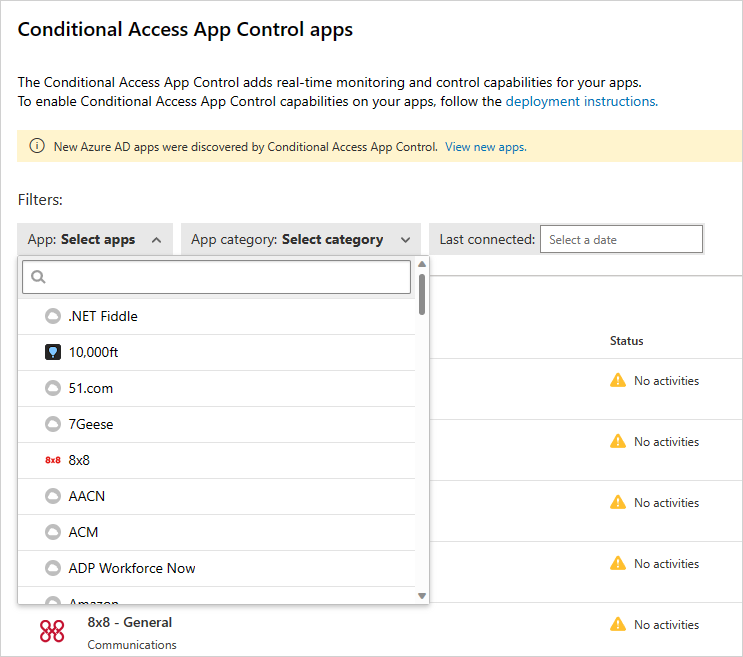Click the dropdown scrollbar up arrow
The height and width of the screenshot is (657, 743).
[422, 264]
